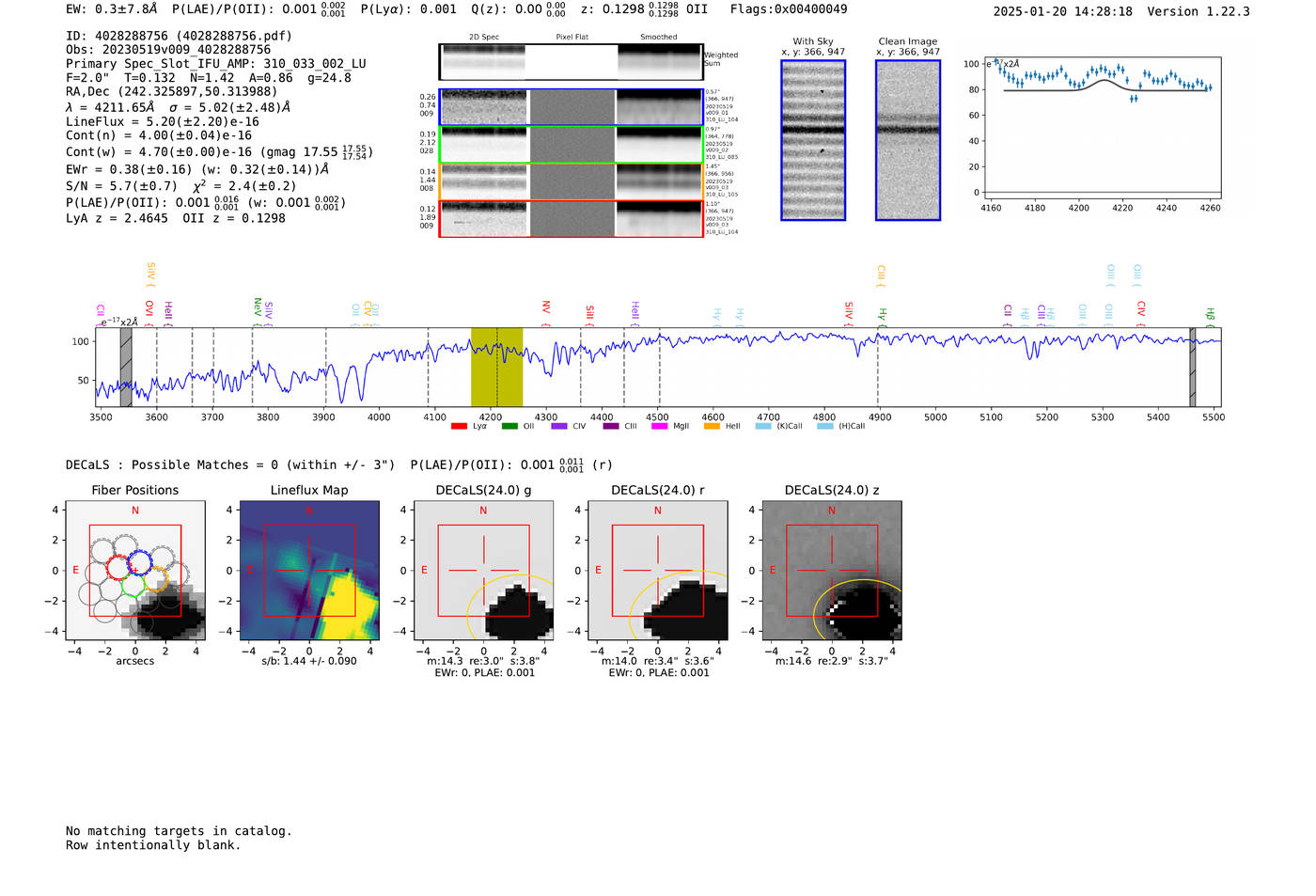
Task: Click the RA,Dec coordinates line
Action: point(172,91)
